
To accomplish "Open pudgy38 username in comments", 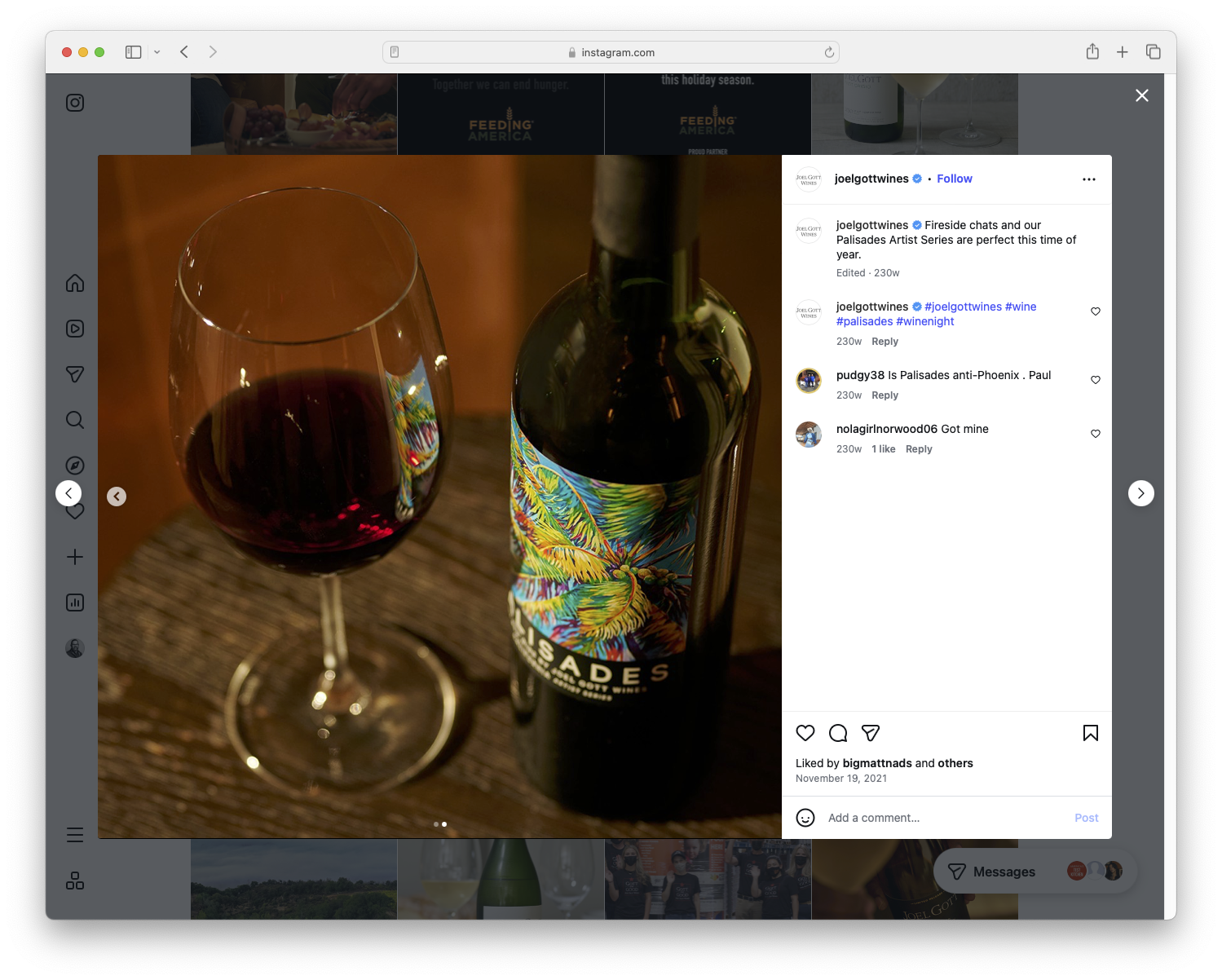I will pos(860,375).
